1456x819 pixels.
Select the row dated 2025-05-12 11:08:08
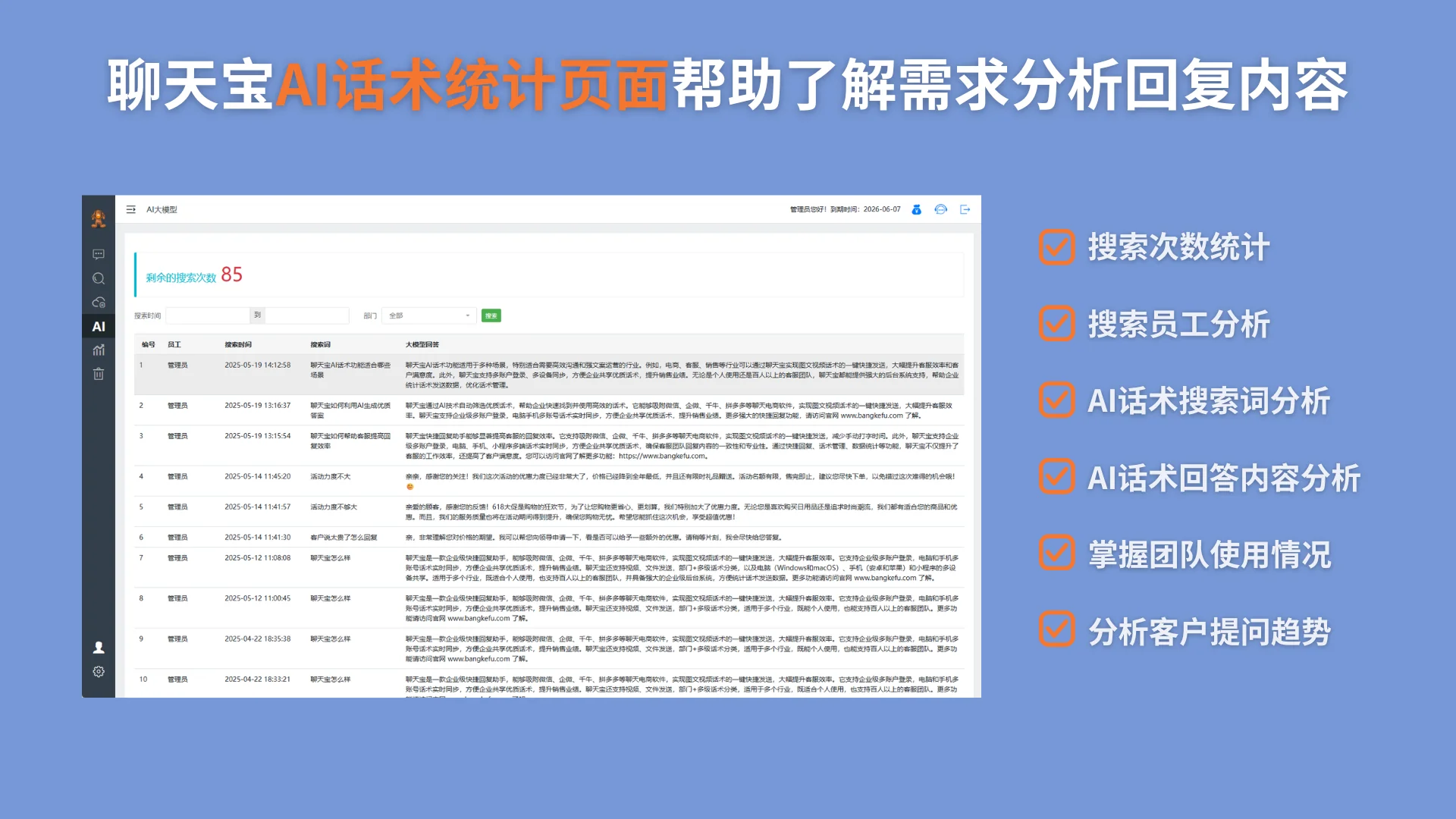(549, 567)
